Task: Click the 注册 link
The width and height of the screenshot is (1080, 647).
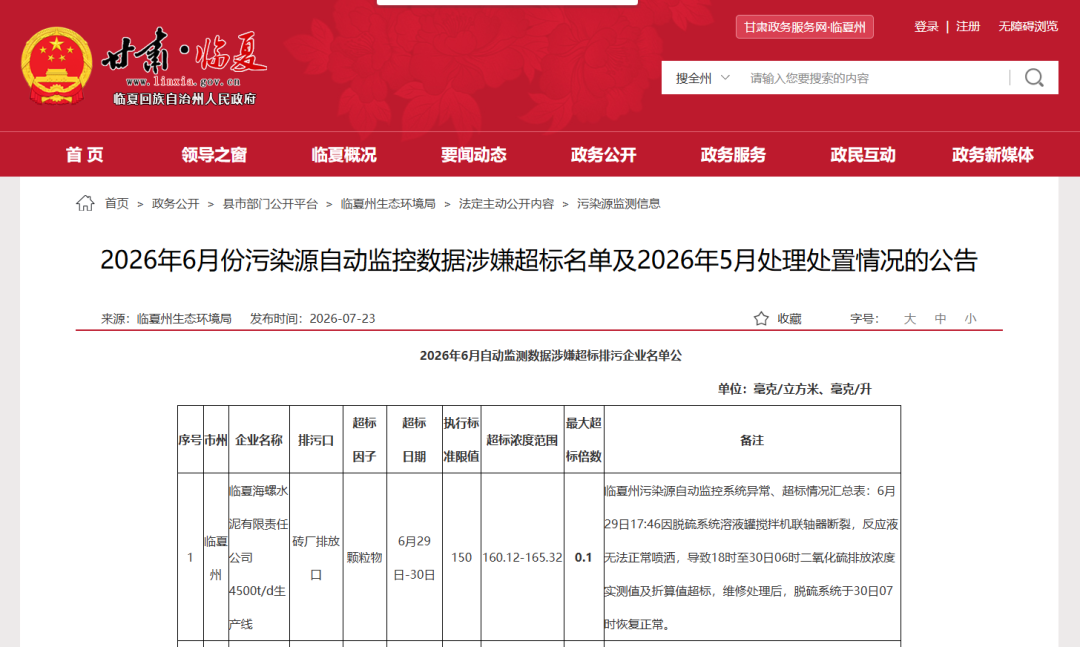Action: pos(968,26)
